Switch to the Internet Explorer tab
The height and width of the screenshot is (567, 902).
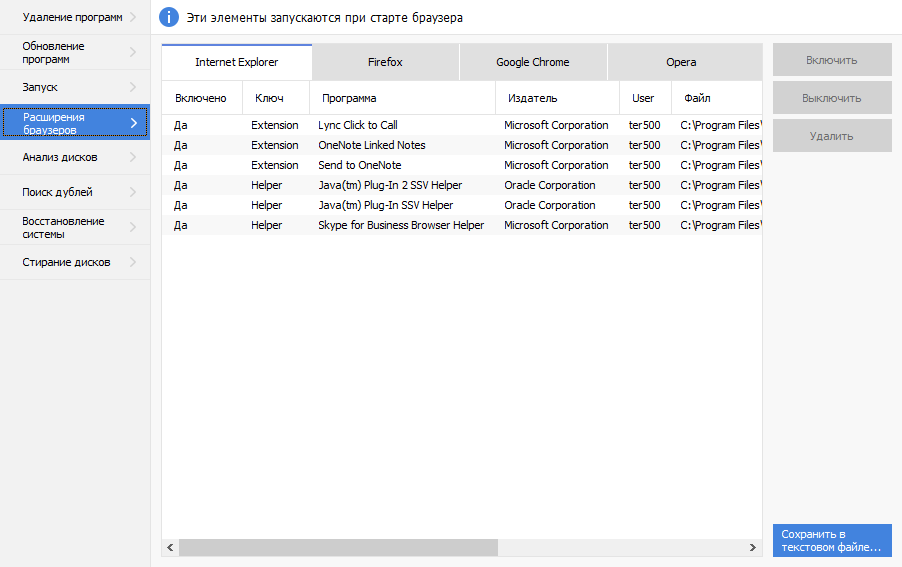coord(236,62)
